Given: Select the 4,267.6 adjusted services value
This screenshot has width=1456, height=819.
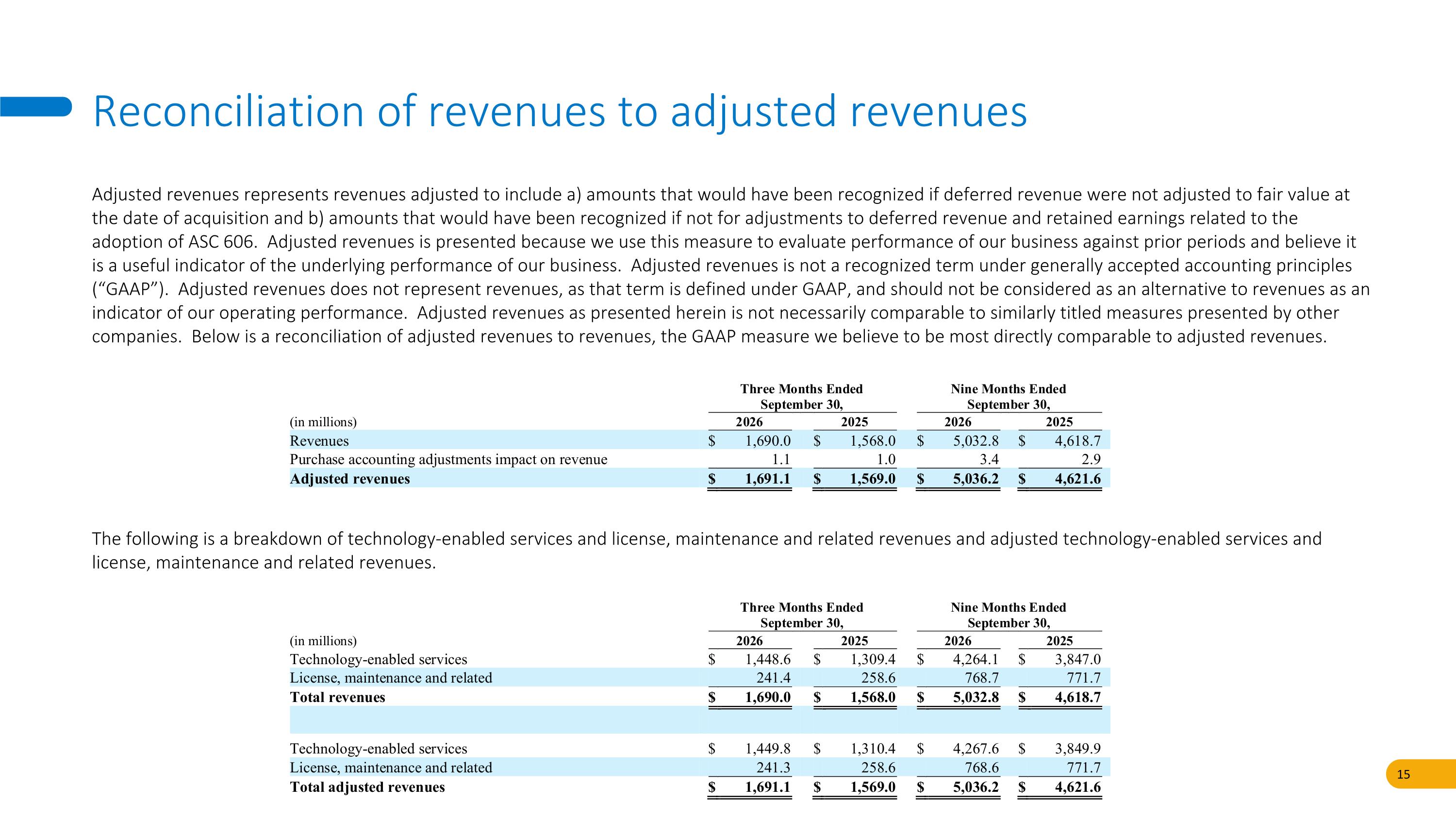Looking at the screenshot, I should [976, 748].
